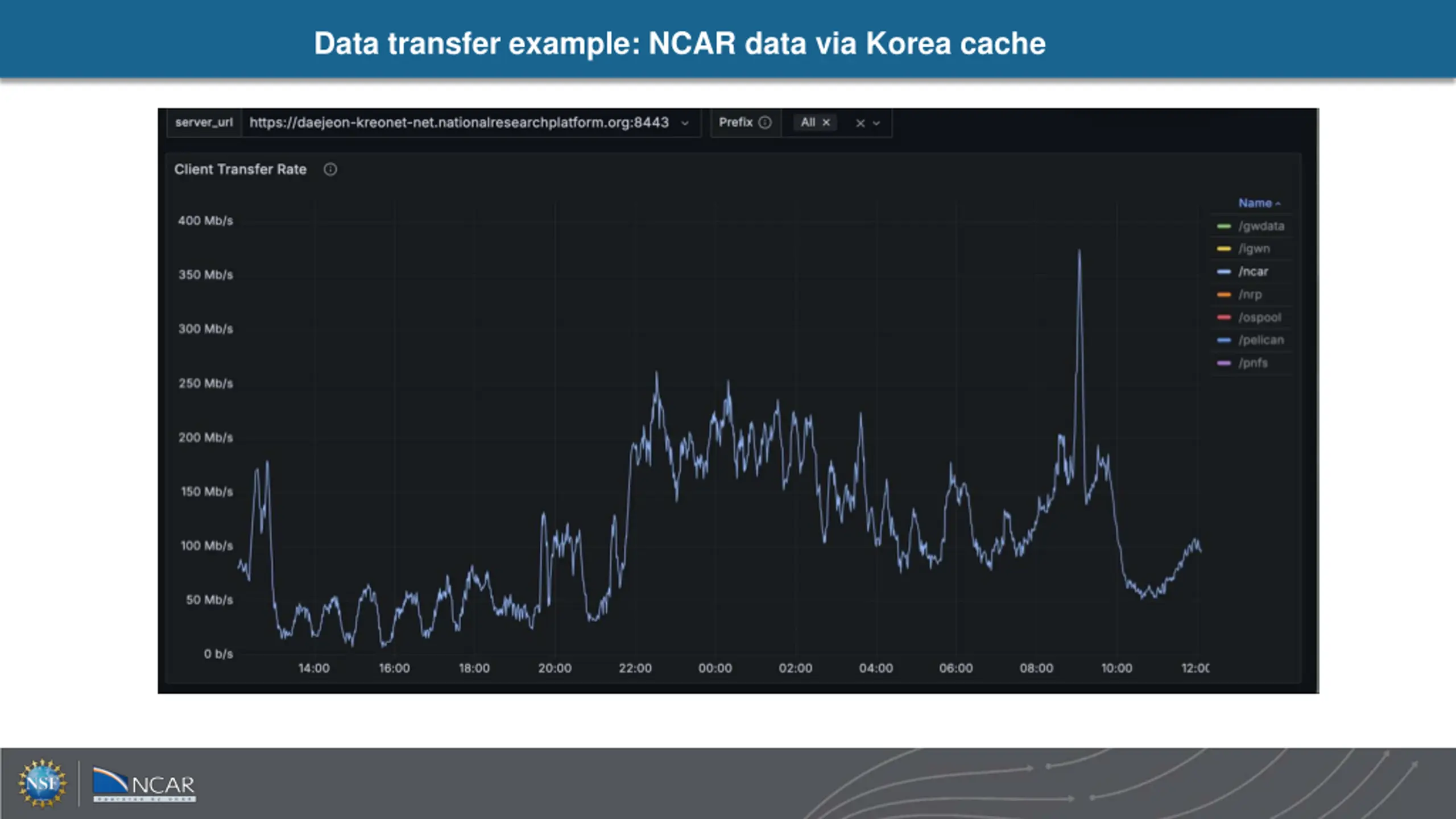Remove the All prefix tag
This screenshot has height=819, width=1456.
[x=826, y=122]
